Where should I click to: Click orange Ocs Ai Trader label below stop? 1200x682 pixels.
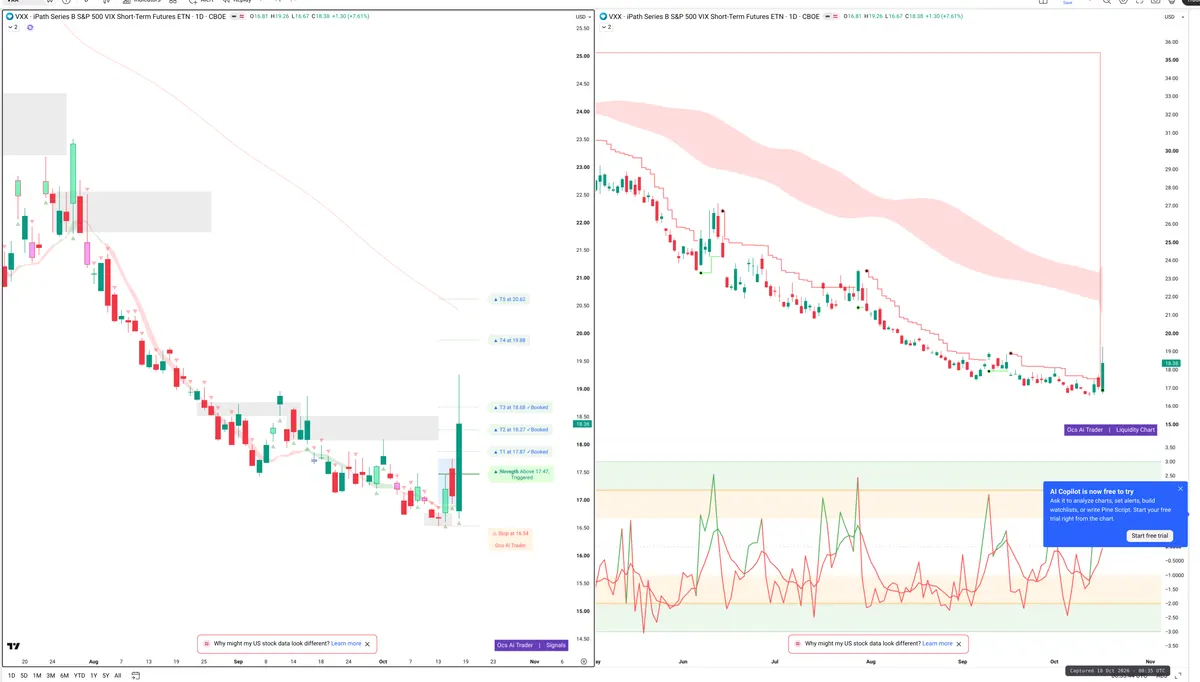(510, 545)
